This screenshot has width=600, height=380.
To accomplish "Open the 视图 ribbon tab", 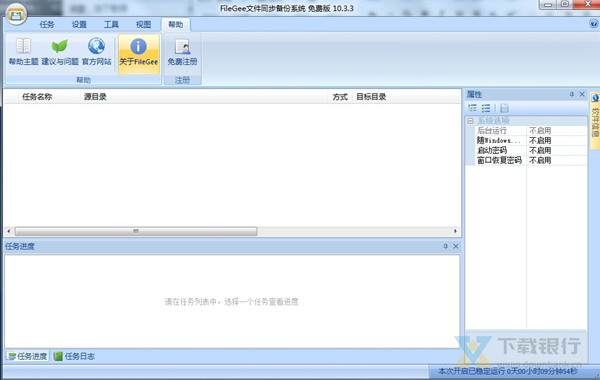I will coord(143,24).
